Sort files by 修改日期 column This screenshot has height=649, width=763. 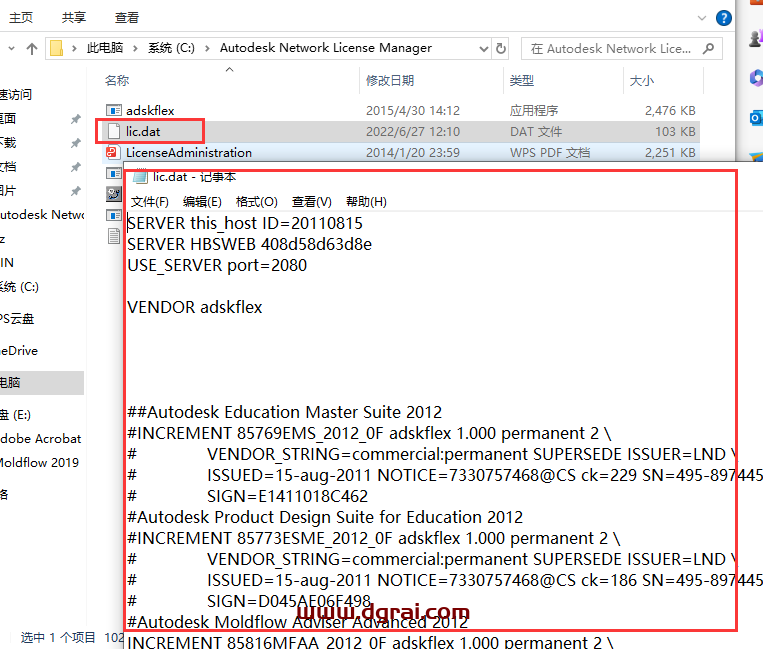[390, 80]
